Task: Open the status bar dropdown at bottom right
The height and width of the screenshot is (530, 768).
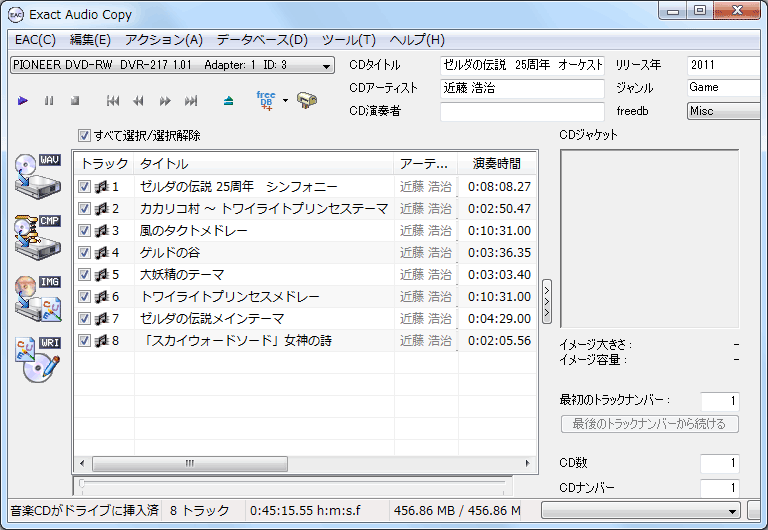Action: pos(641,511)
